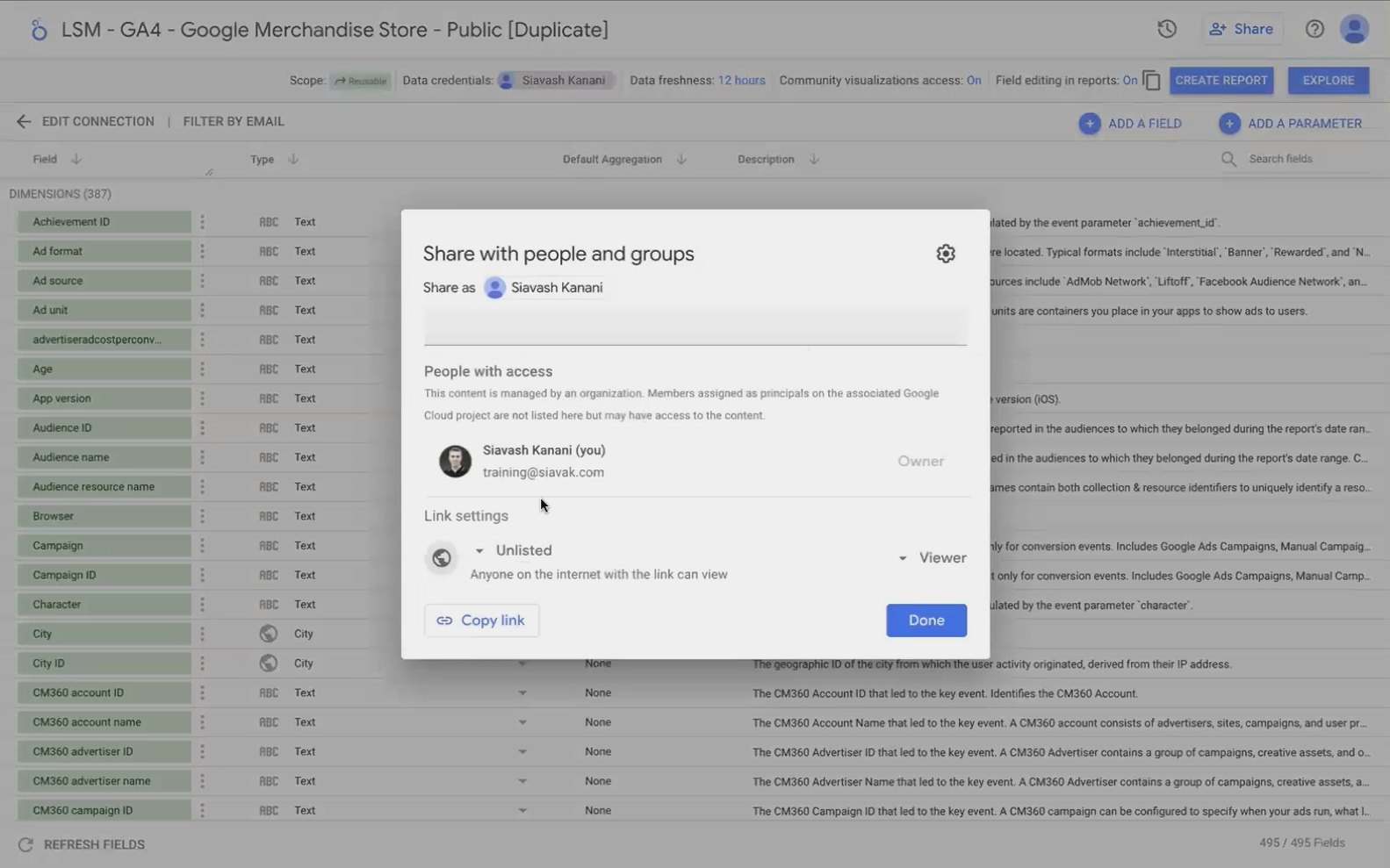Click the Copy link button
This screenshot has width=1390, height=868.
[481, 621]
